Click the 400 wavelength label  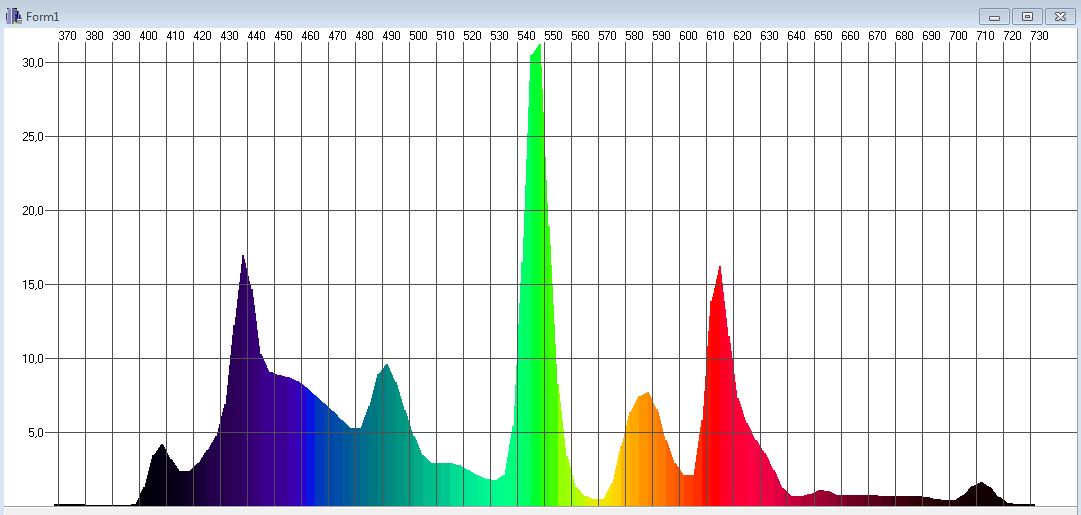click(148, 36)
